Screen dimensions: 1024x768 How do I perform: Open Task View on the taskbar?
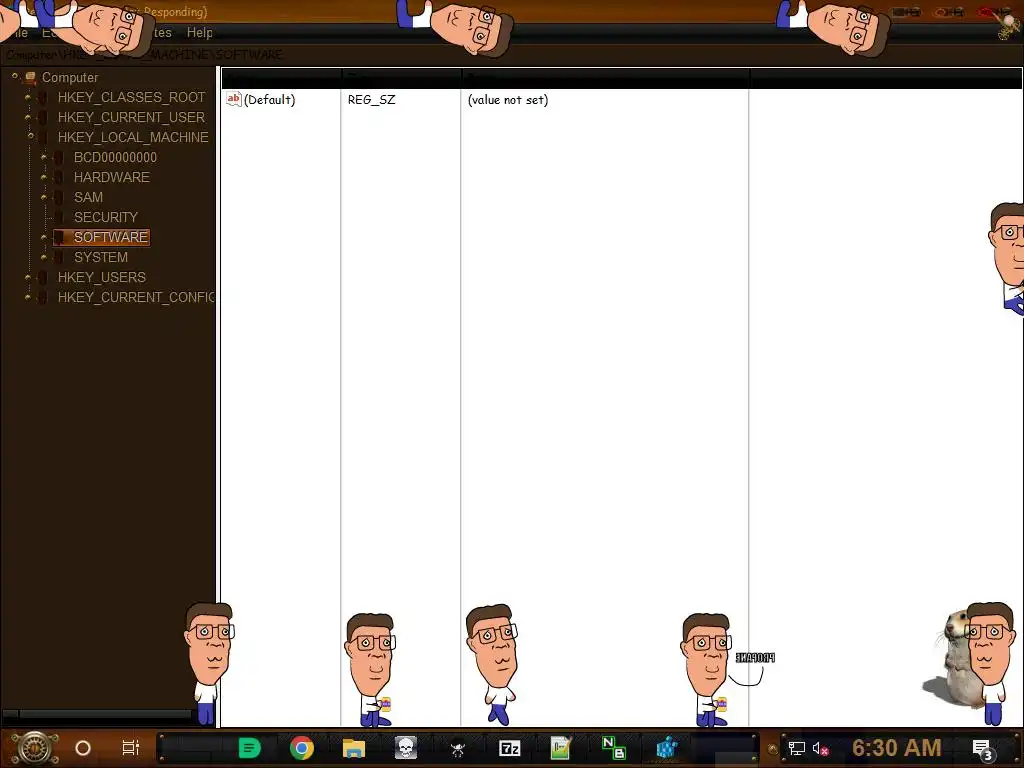click(131, 748)
